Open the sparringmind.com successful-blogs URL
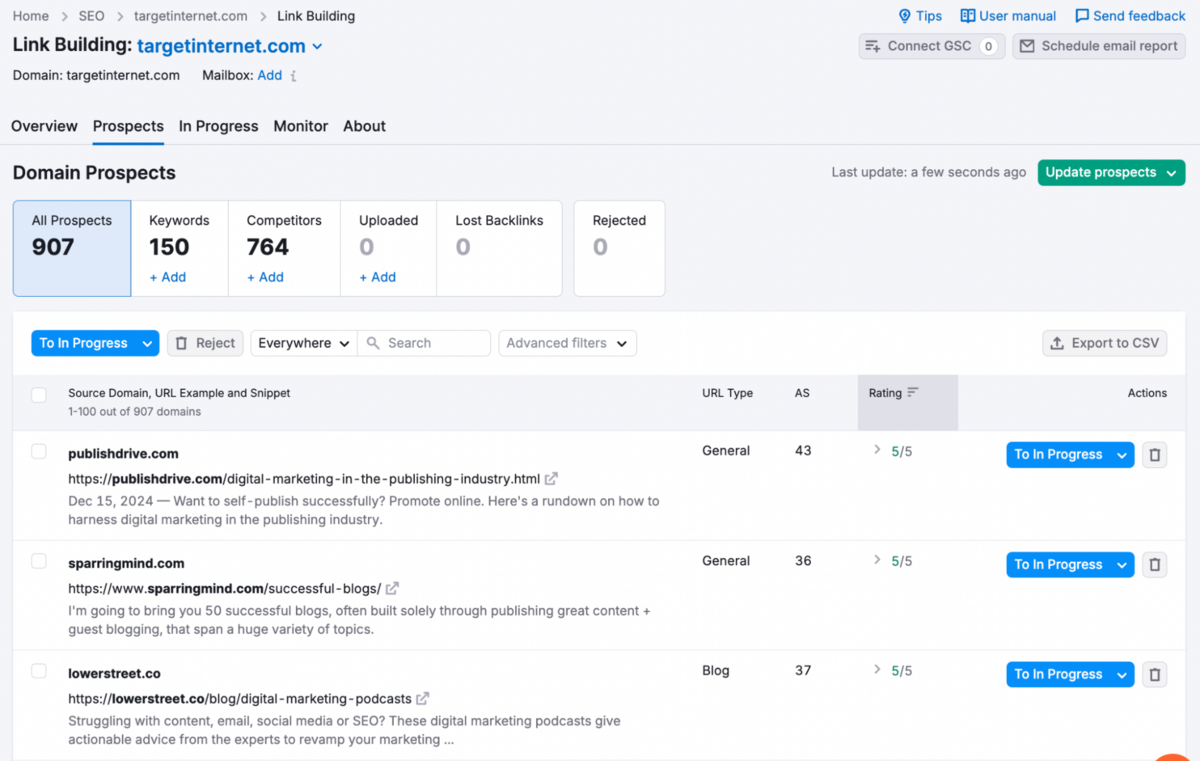The image size is (1200, 761). (225, 589)
